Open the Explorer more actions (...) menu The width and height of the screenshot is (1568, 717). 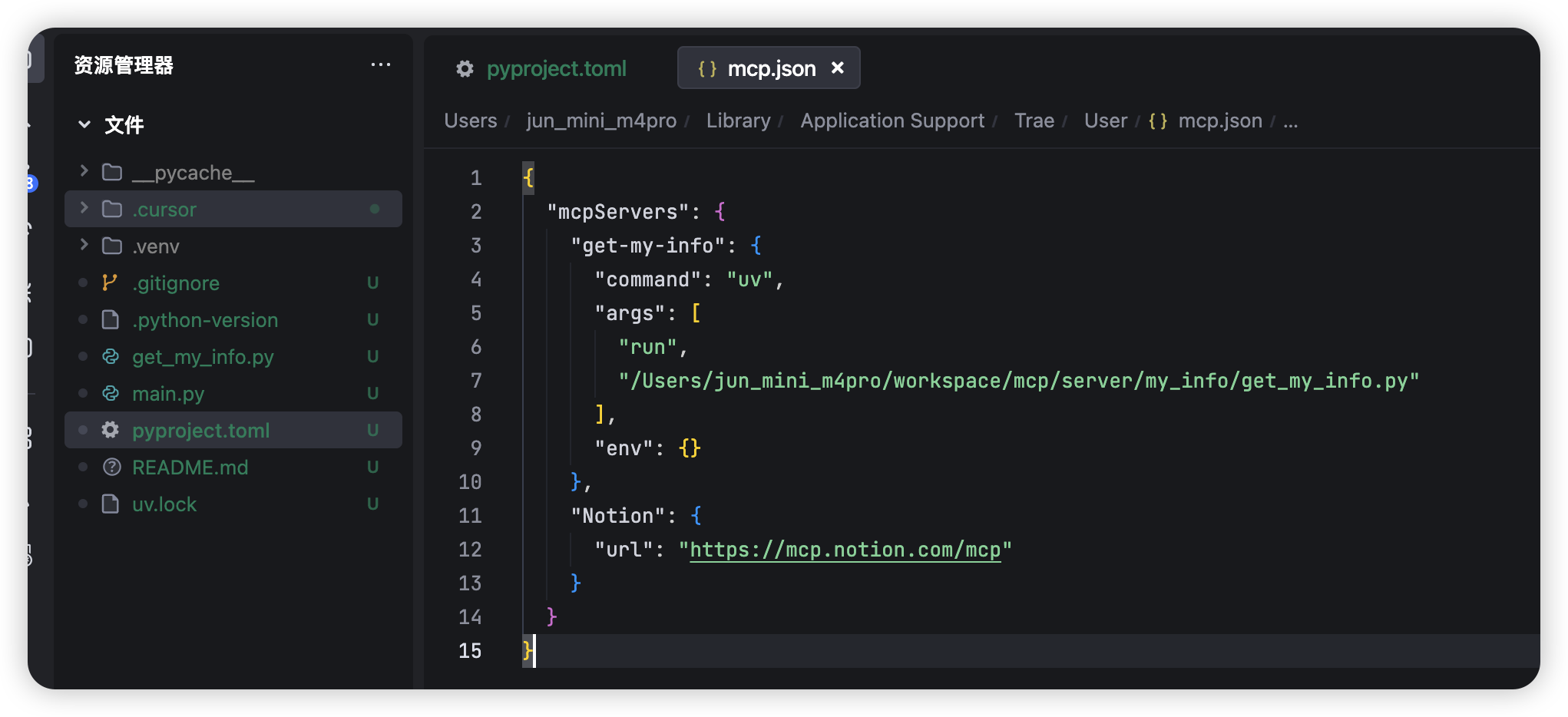(x=382, y=64)
